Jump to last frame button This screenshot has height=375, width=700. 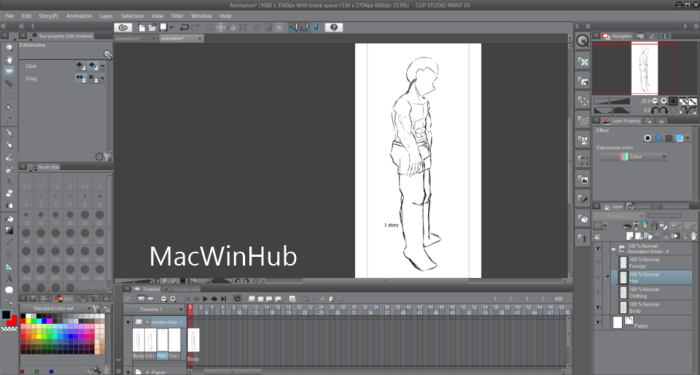coord(224,299)
